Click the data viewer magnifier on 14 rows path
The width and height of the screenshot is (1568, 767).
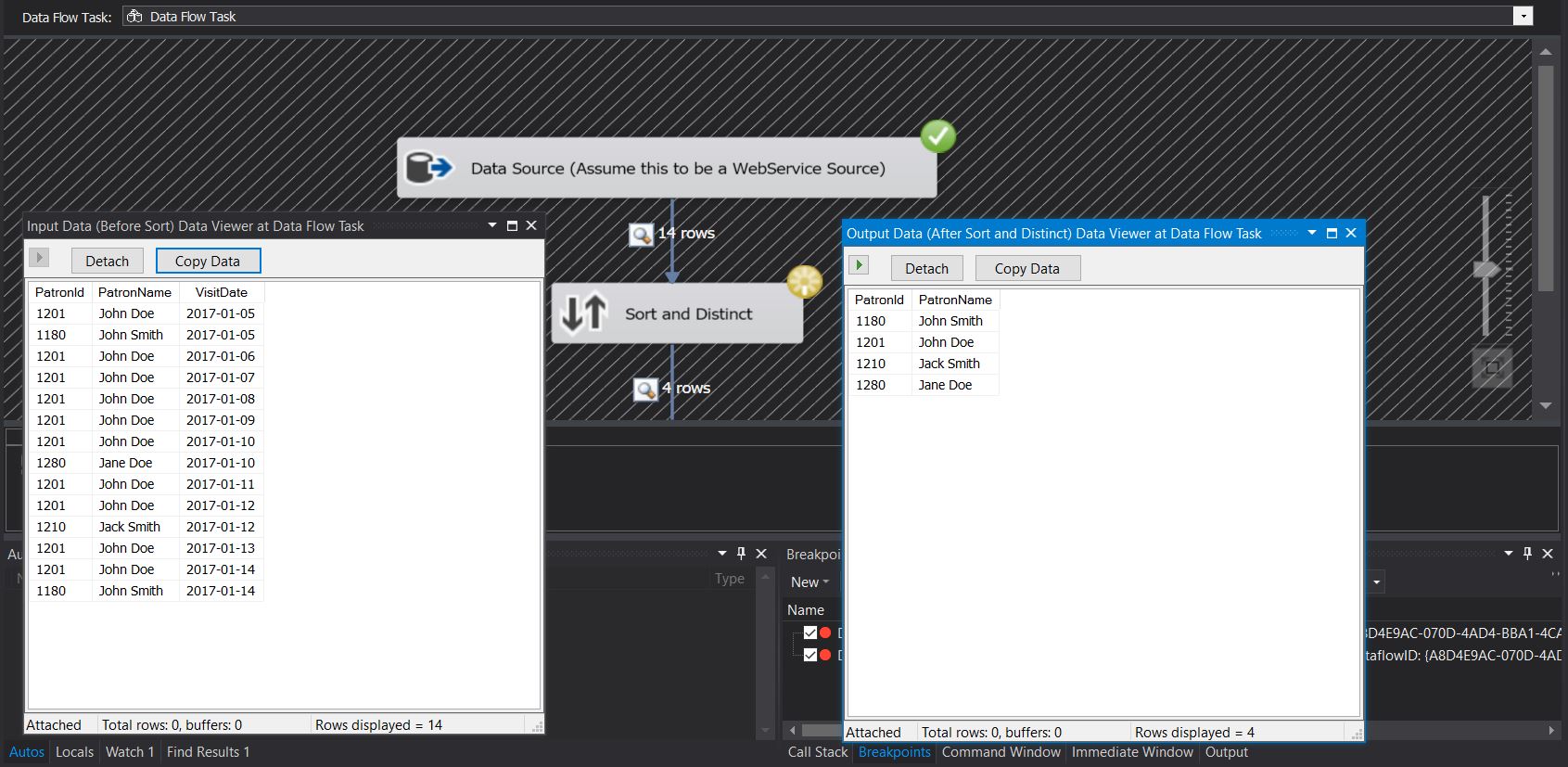[641, 235]
